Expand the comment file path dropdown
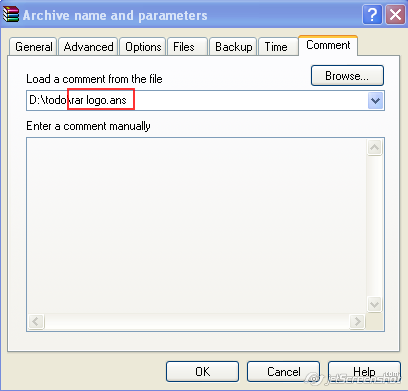408x391 pixels. pyautogui.click(x=375, y=100)
